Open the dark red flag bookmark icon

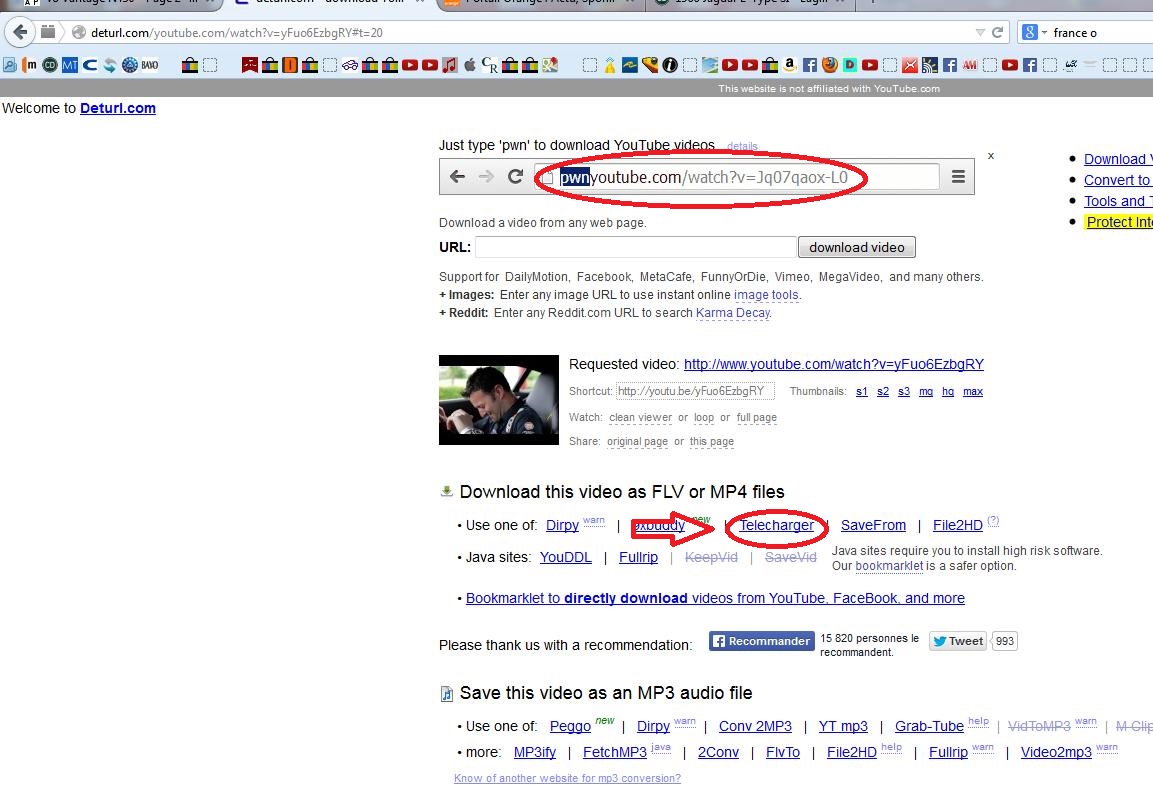click(x=250, y=65)
